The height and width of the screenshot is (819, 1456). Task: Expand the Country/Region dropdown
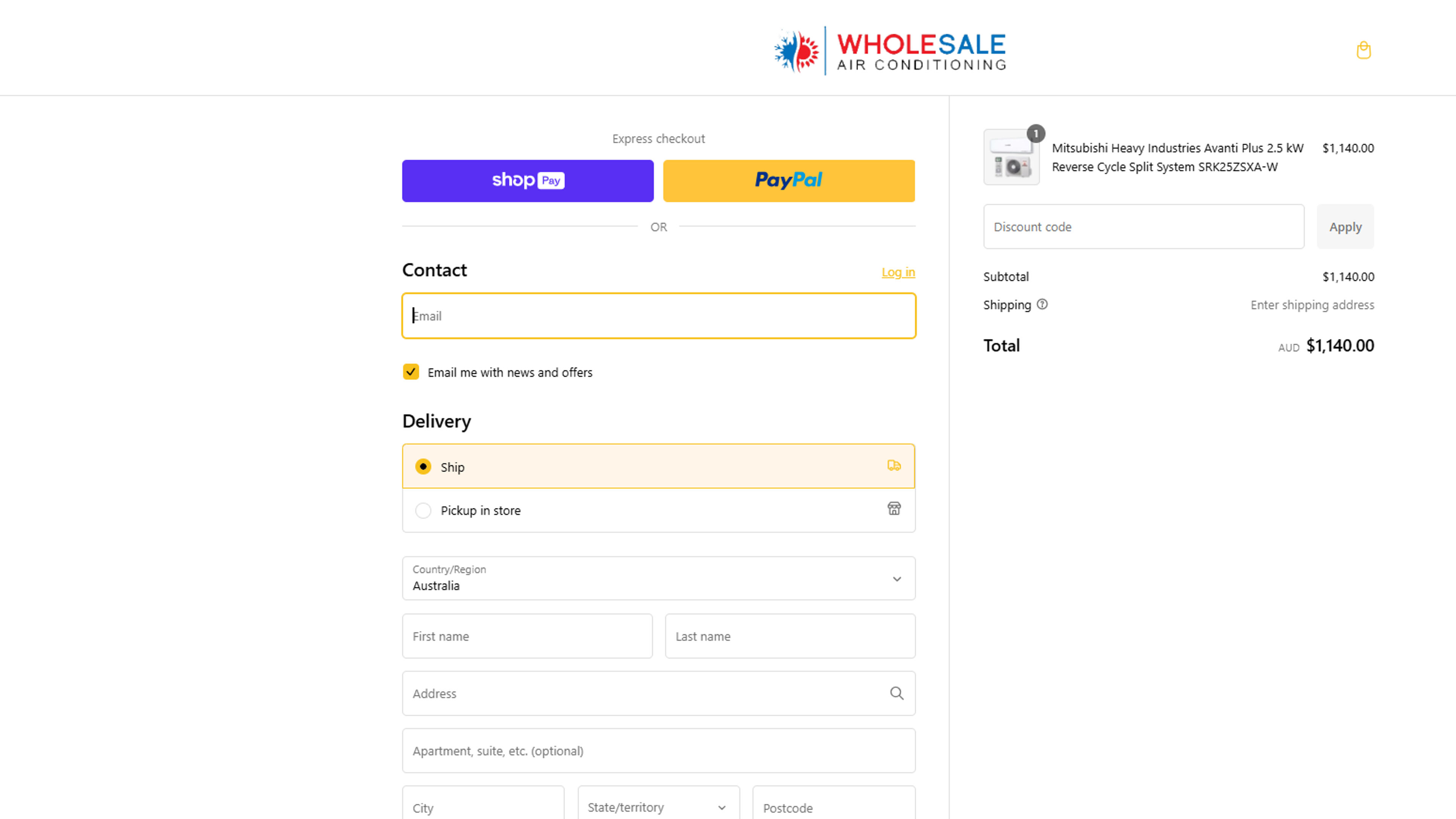pyautogui.click(x=659, y=578)
